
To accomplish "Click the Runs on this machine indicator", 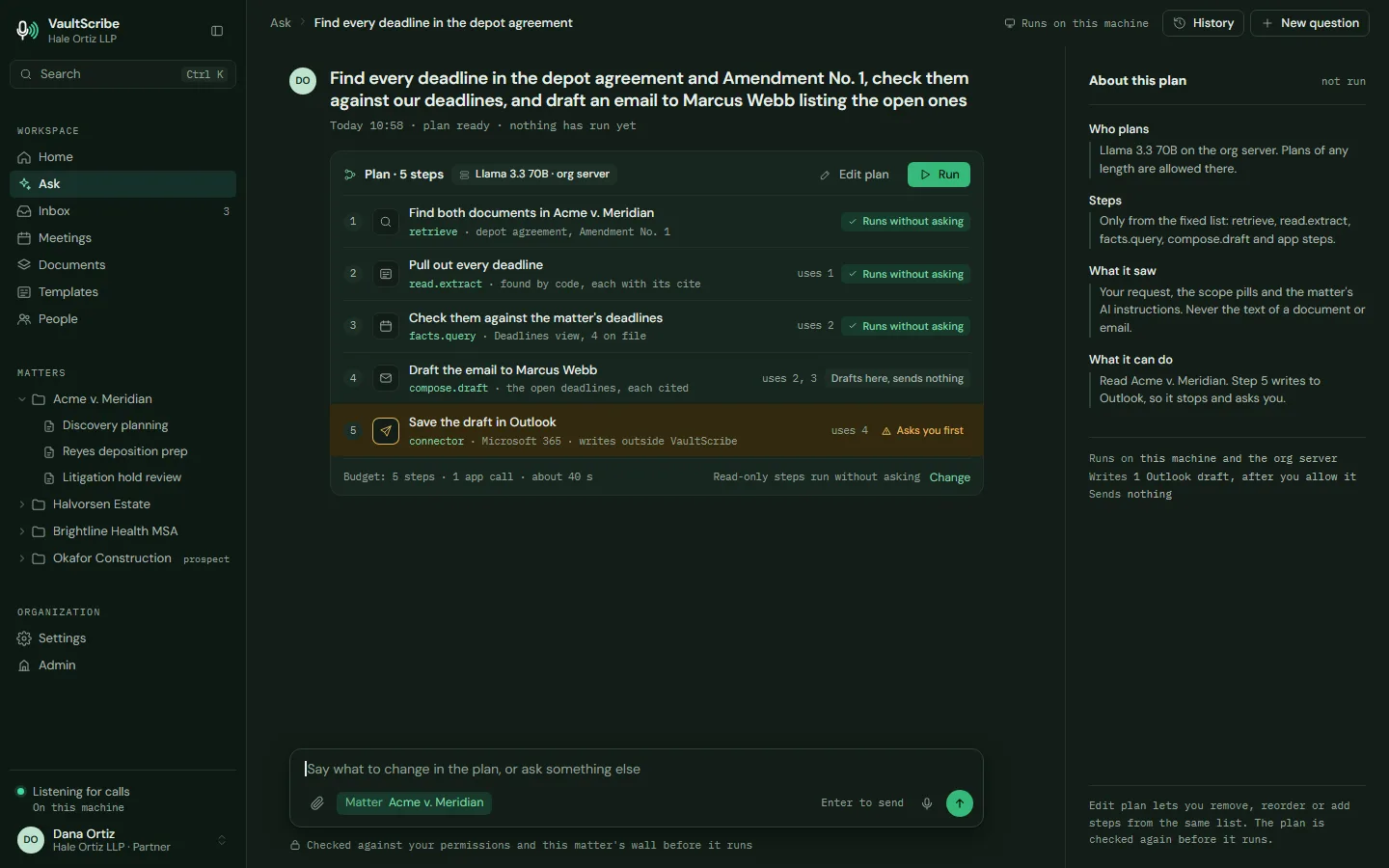I will coord(1076,23).
